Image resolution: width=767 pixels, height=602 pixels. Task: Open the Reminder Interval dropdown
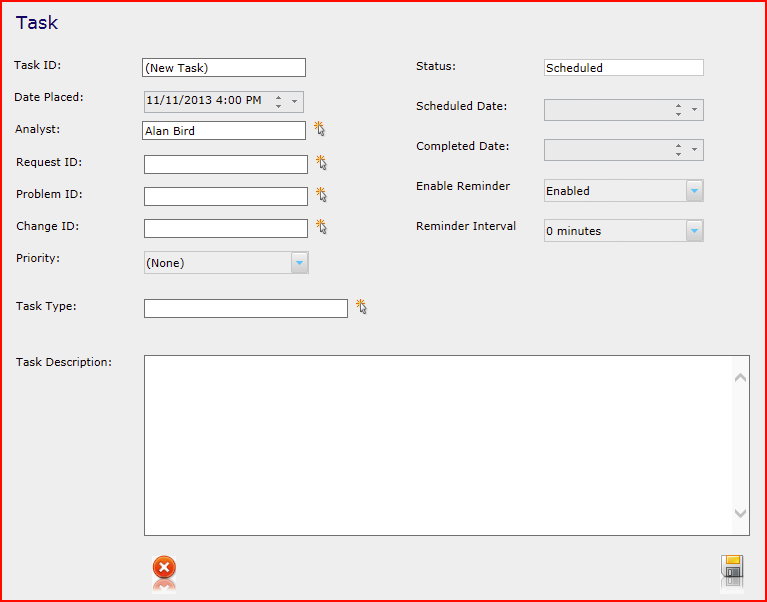[695, 231]
